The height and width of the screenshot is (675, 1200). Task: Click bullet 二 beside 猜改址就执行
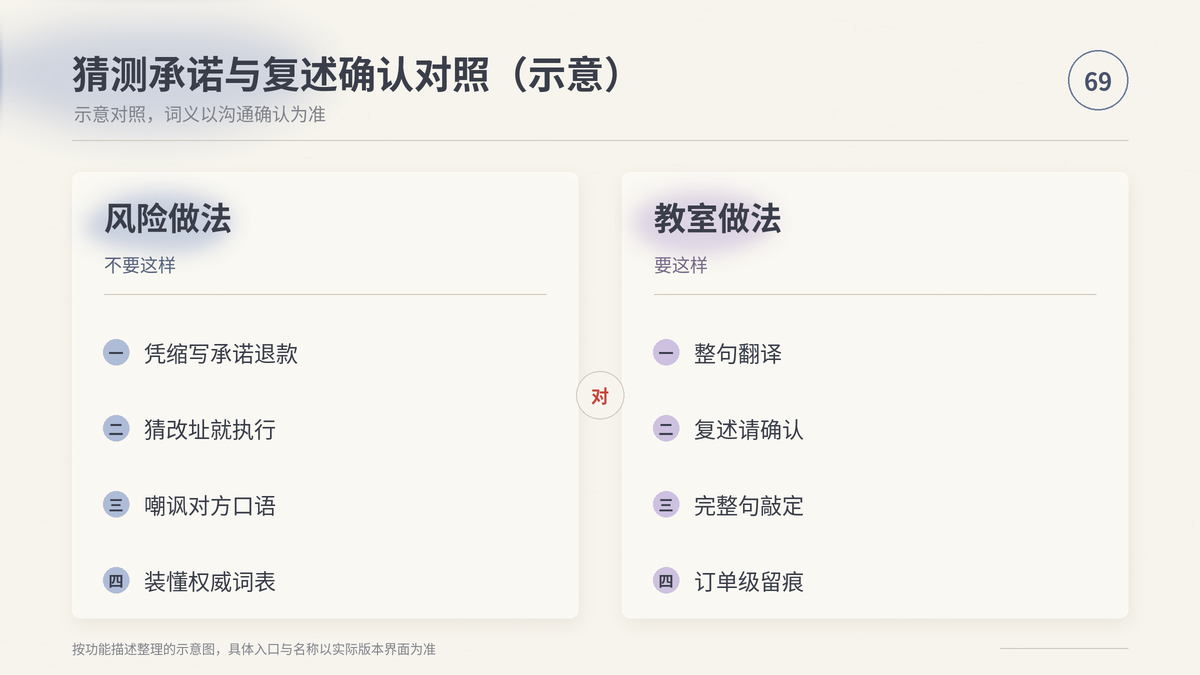116,429
